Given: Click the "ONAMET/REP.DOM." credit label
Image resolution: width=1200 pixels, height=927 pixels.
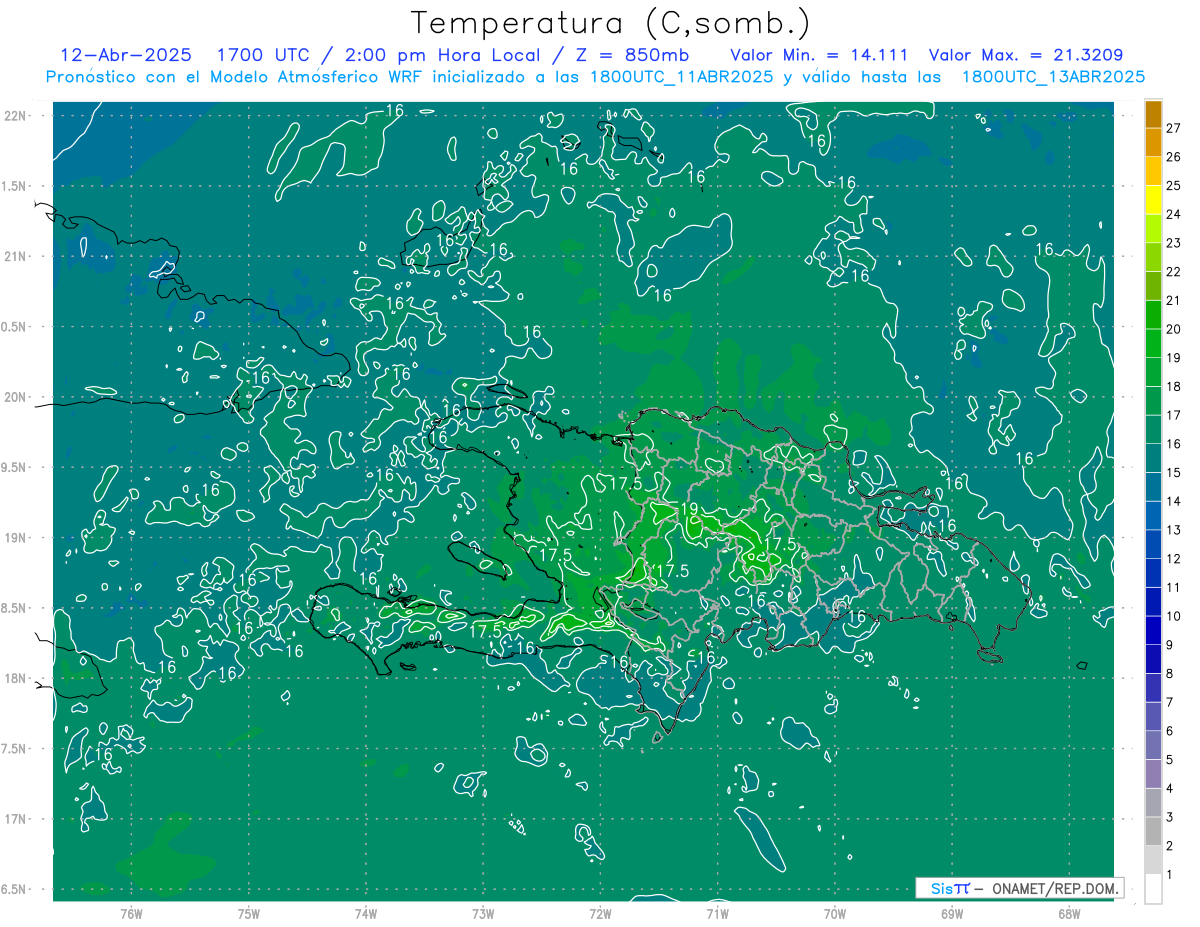Looking at the screenshot, I should coord(1056,888).
